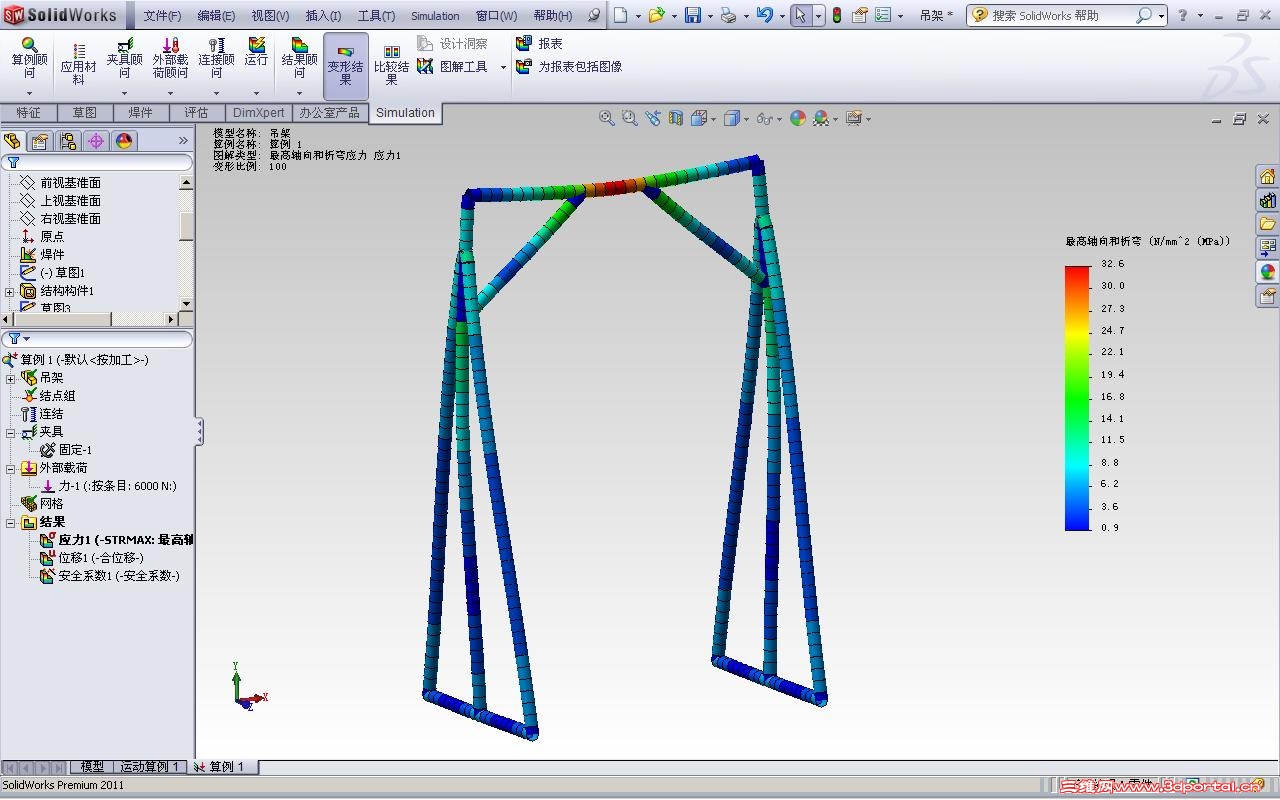The width and height of the screenshot is (1280, 800).
Task: Save the document with the floppy icon
Action: [692, 15]
